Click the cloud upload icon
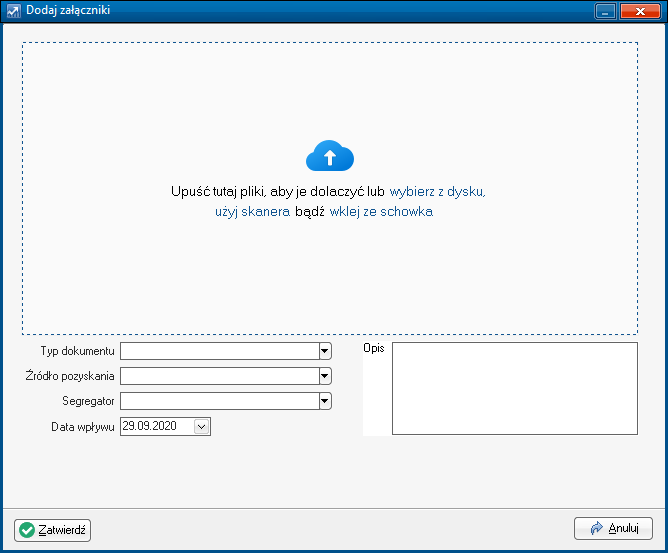Image resolution: width=668 pixels, height=553 pixels. click(x=330, y=156)
